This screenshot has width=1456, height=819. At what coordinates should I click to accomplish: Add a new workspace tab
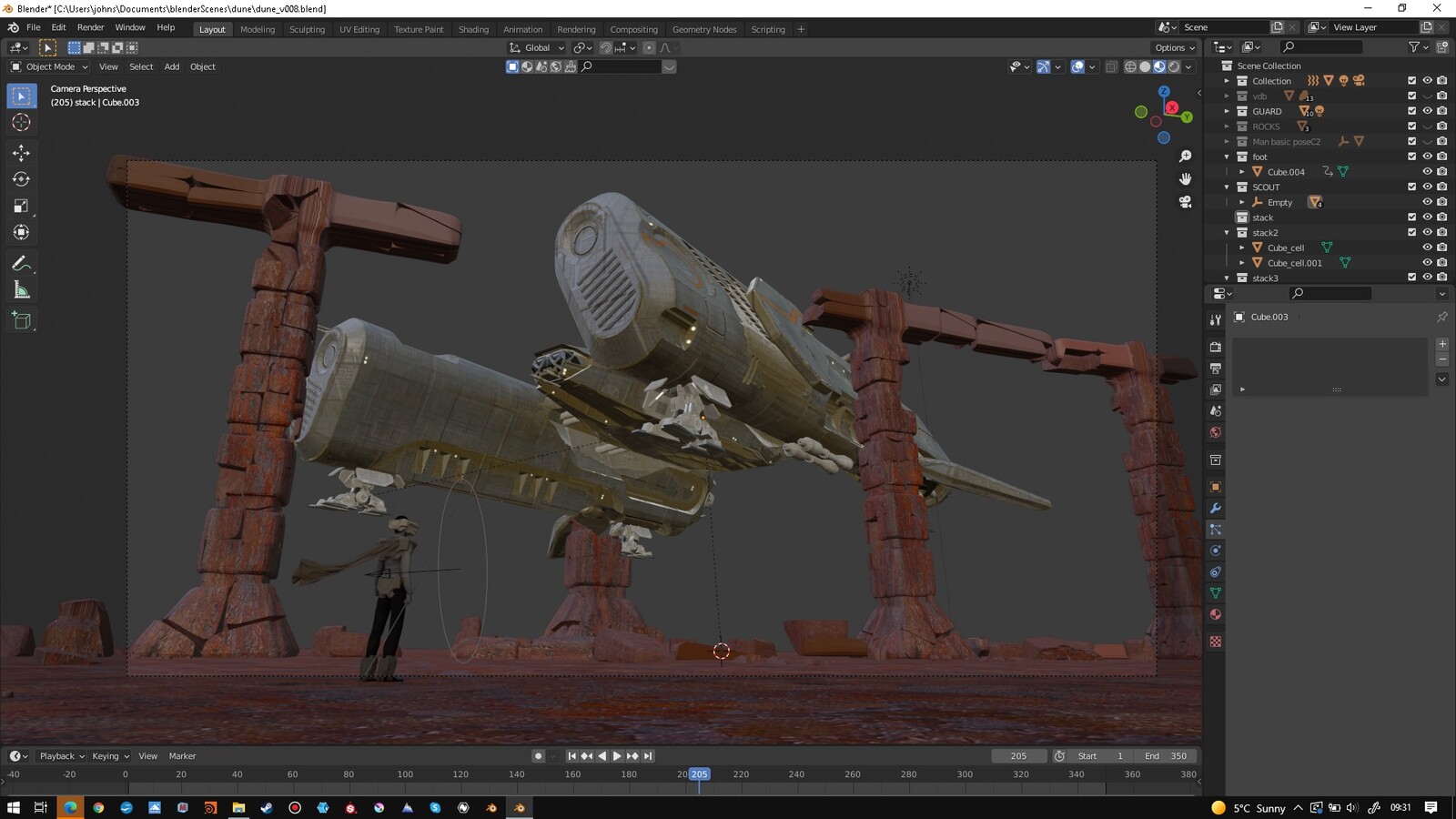801,29
